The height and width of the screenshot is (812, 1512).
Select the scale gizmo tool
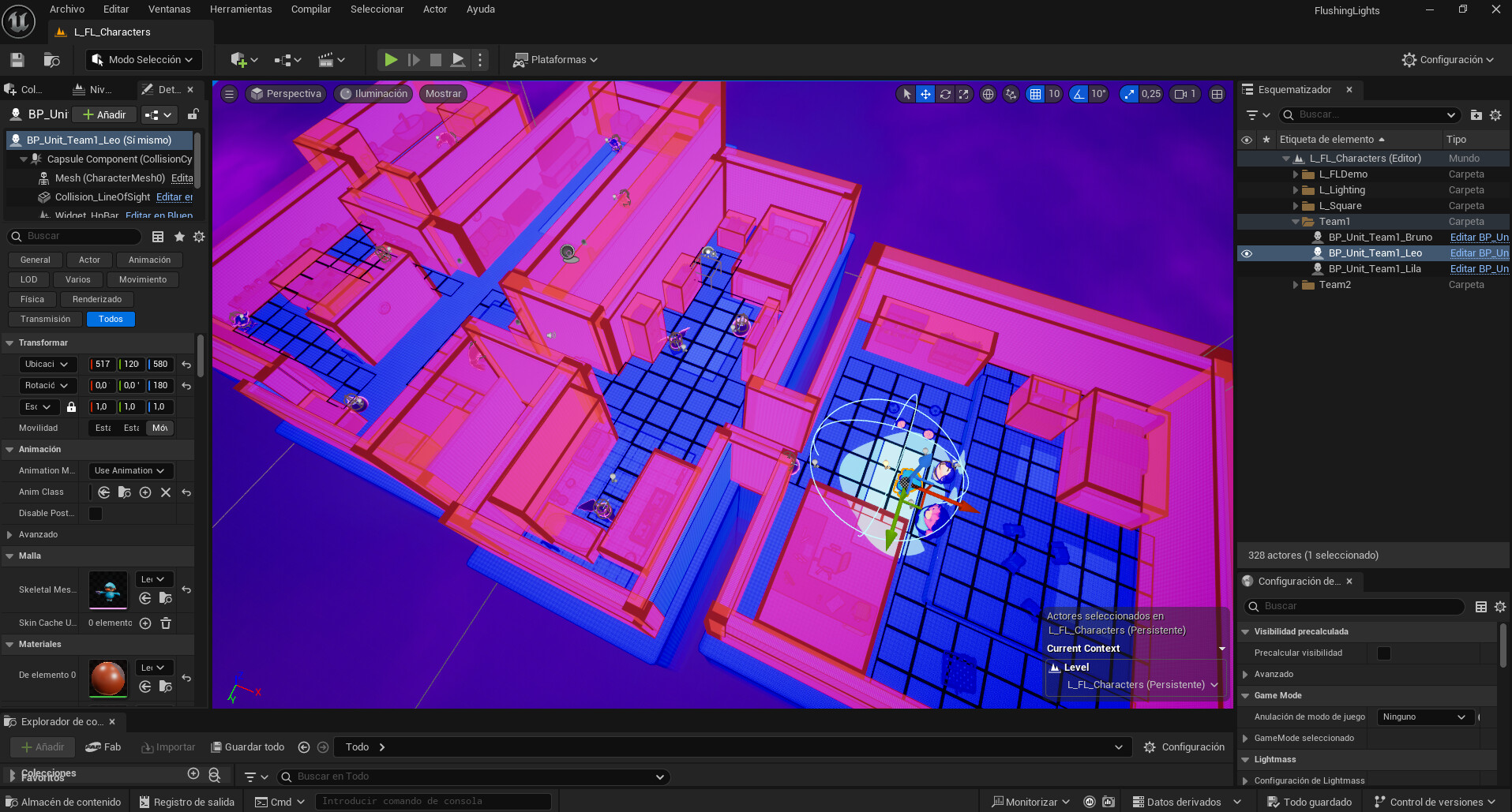coord(964,94)
